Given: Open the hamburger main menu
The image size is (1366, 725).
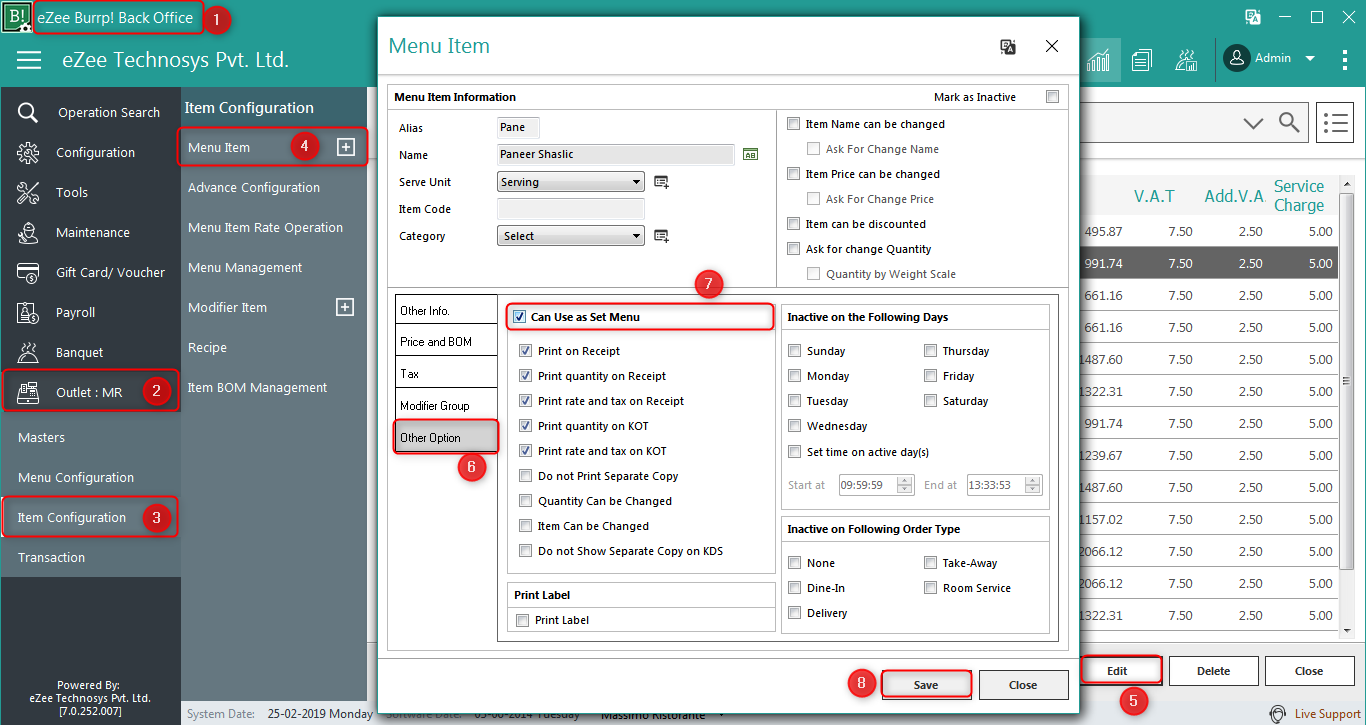Looking at the screenshot, I should (29, 60).
